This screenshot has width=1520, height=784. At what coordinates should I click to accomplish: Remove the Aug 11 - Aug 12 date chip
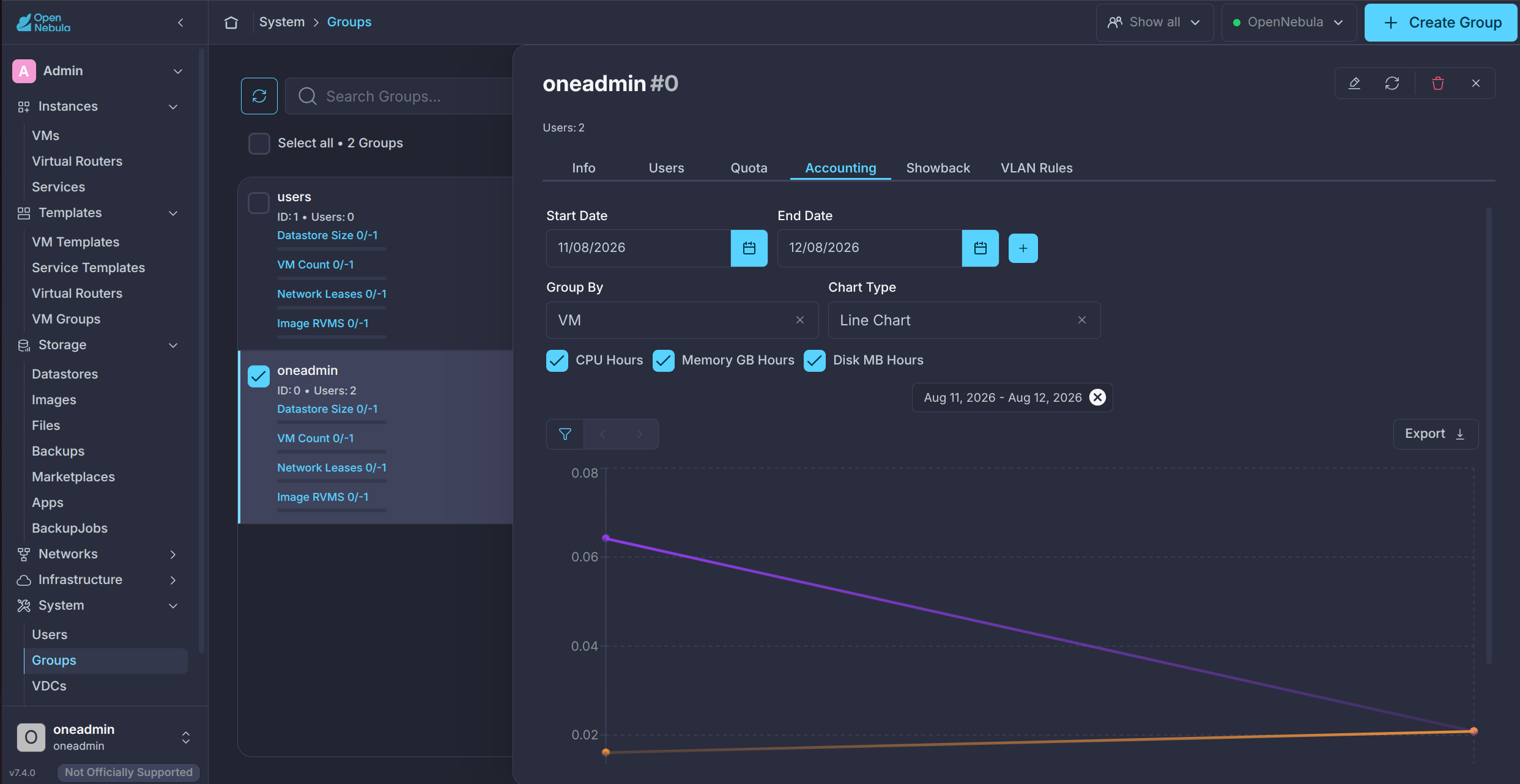click(x=1098, y=398)
